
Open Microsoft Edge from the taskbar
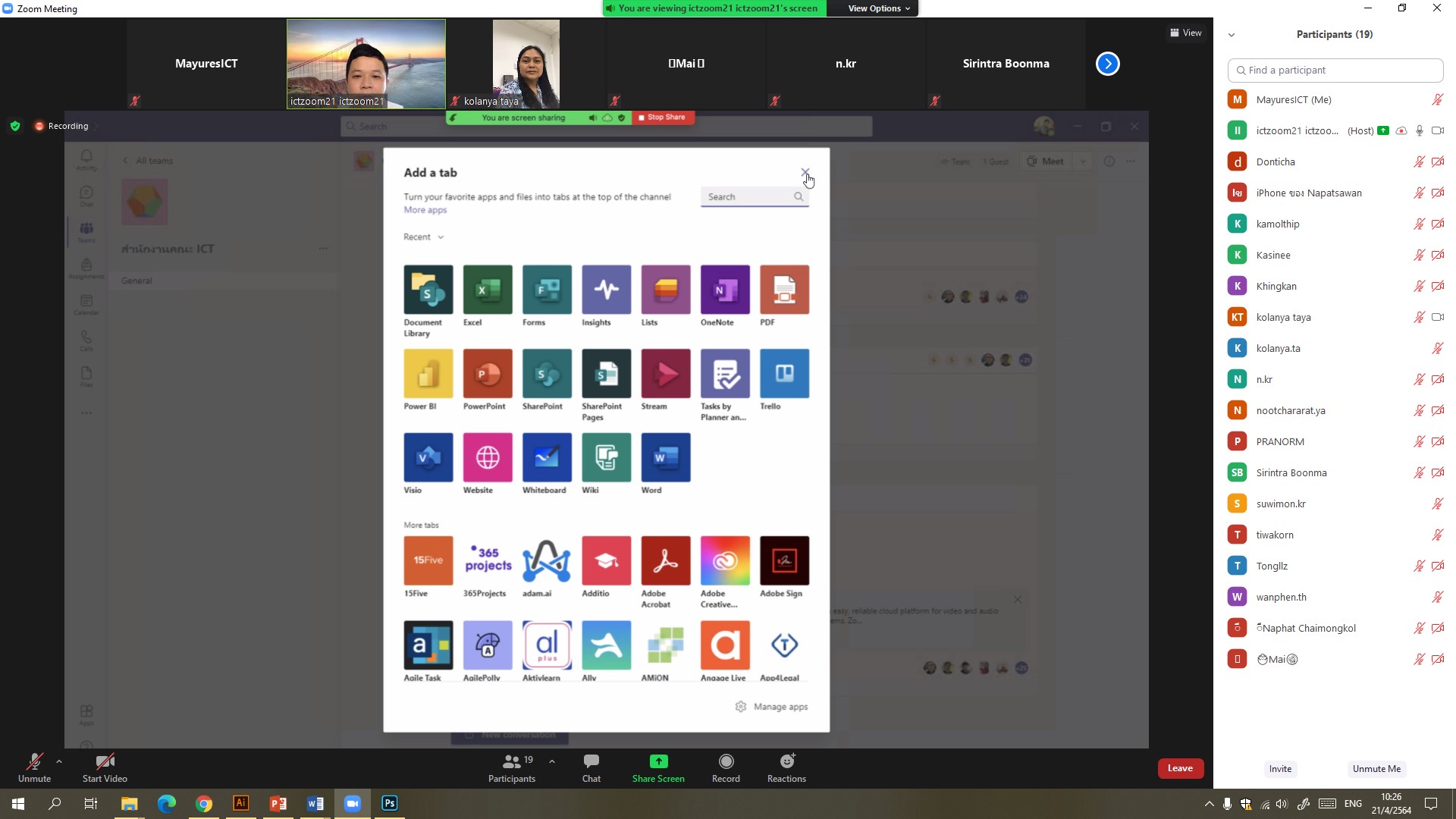[166, 803]
